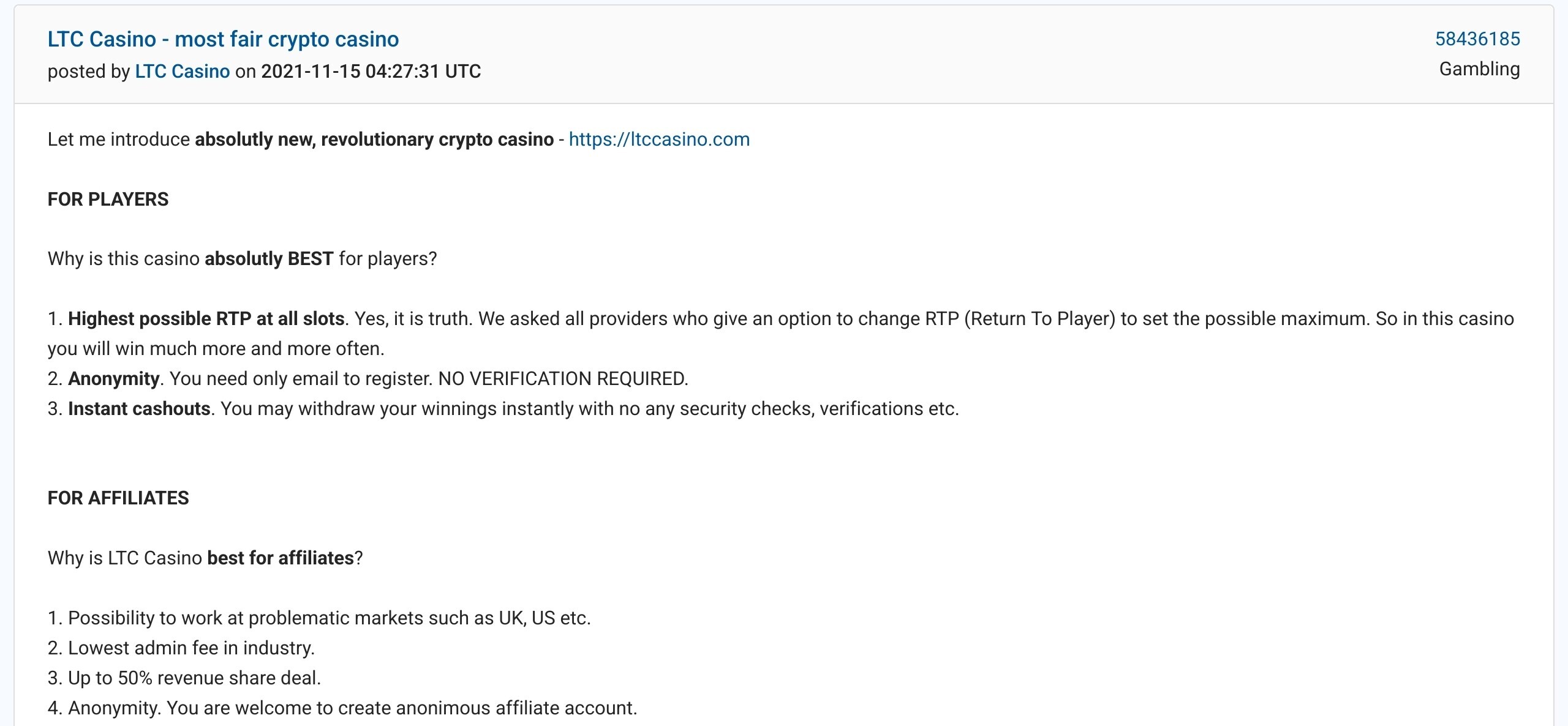Click the FOR AFFILIATES heading
Image resolution: width=1568 pixels, height=726 pixels.
[x=118, y=498]
